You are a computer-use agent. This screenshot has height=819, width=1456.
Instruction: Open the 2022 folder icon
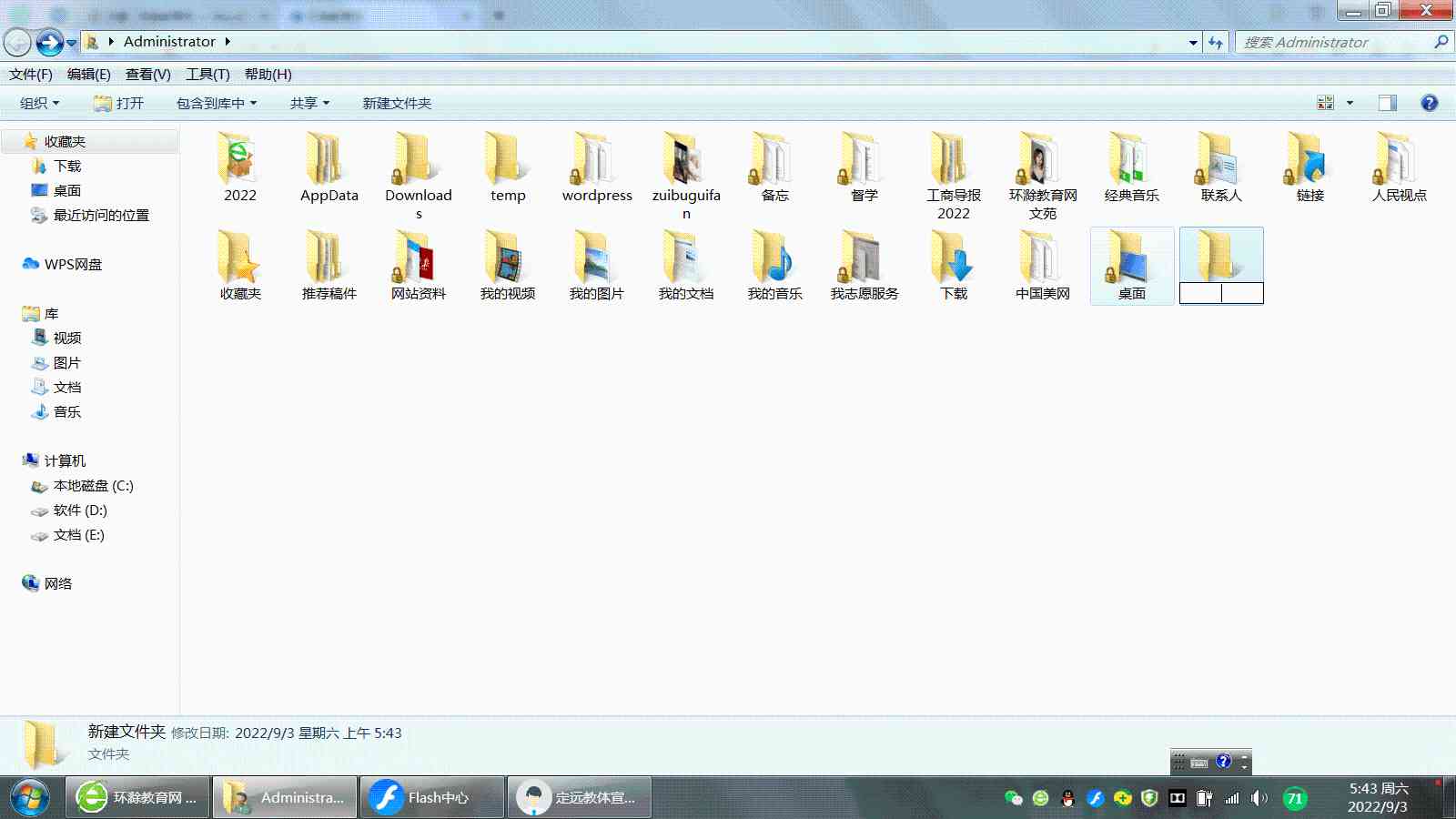point(239,159)
